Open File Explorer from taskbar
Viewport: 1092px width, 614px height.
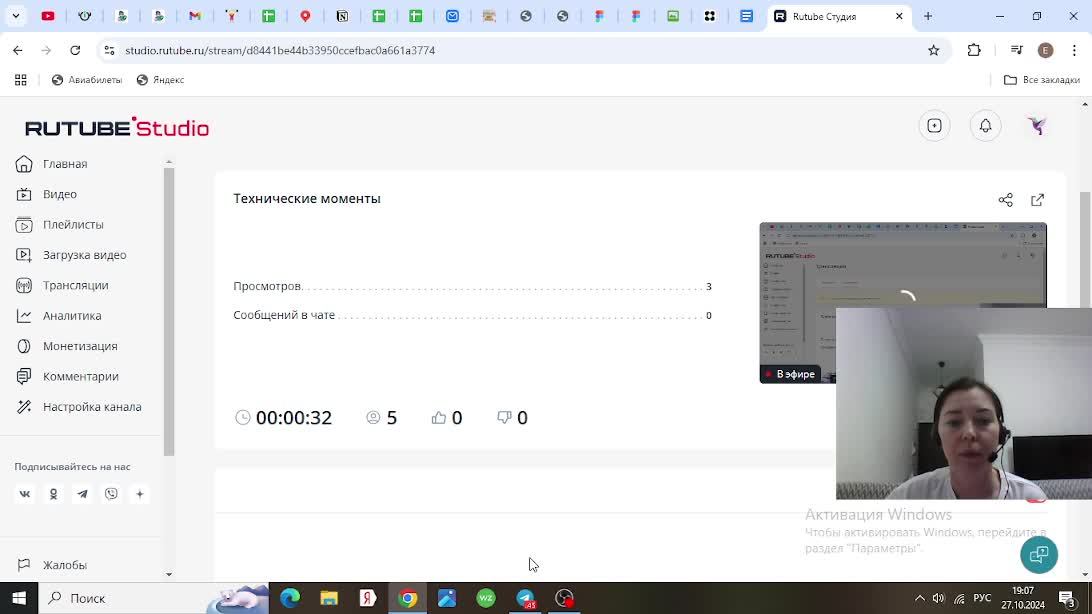329,598
